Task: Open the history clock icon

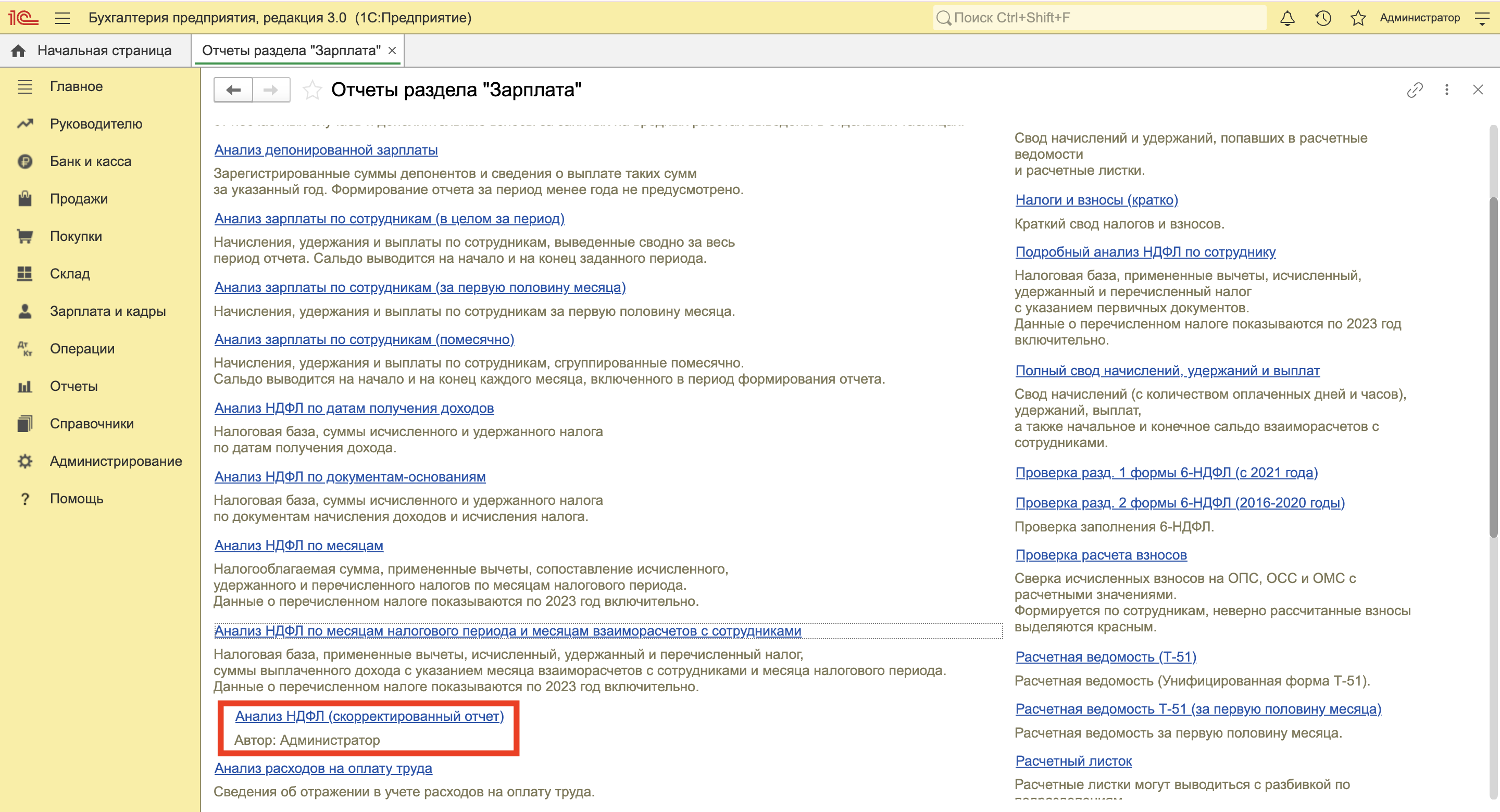Action: click(x=1322, y=18)
